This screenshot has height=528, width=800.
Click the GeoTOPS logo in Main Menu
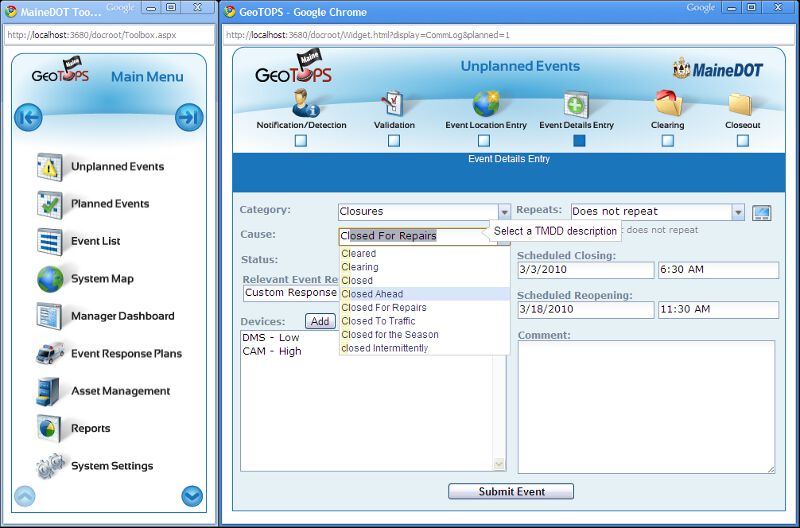tap(60, 71)
